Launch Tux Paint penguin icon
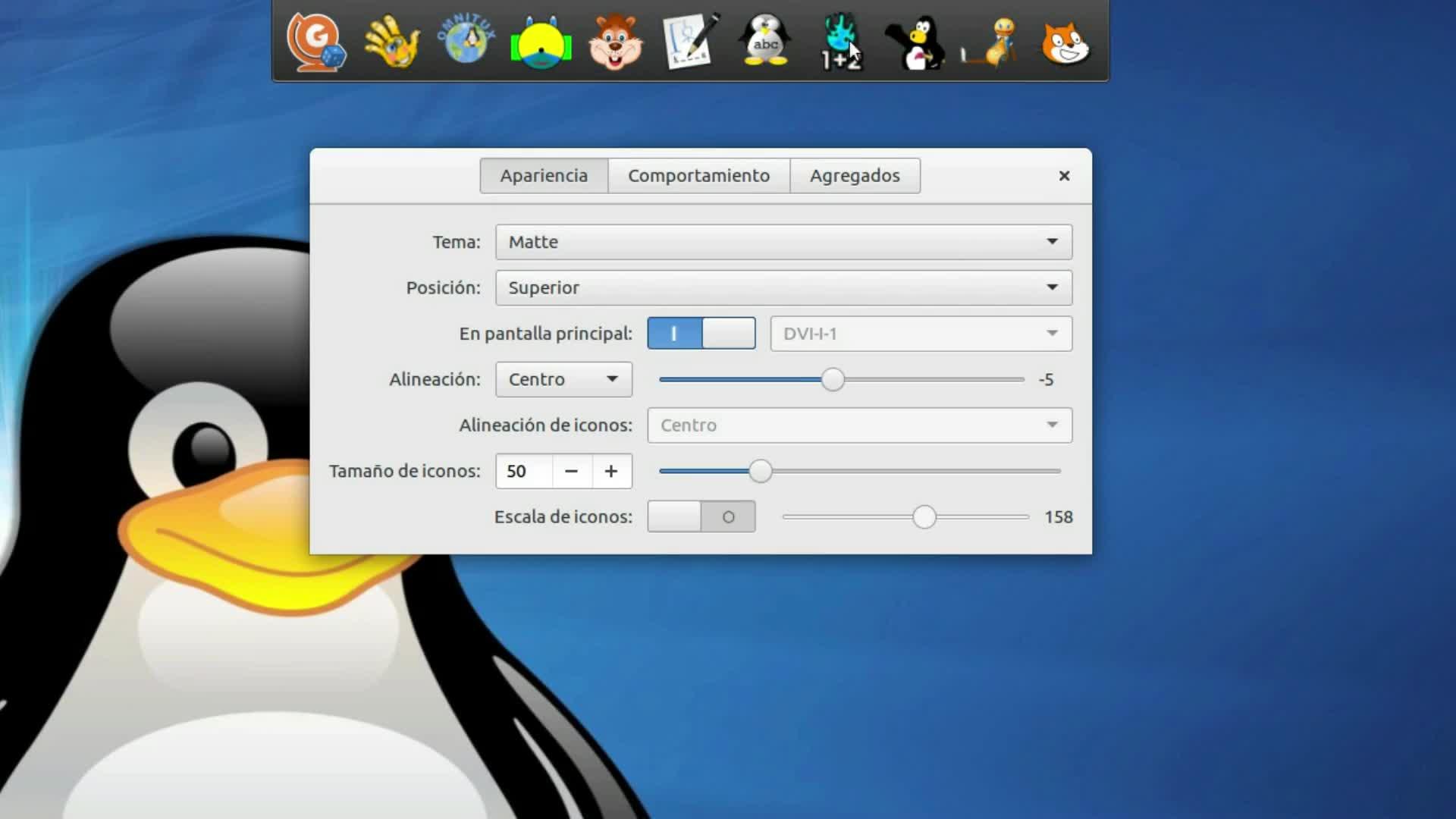The width and height of the screenshot is (1456, 819). 916,42
